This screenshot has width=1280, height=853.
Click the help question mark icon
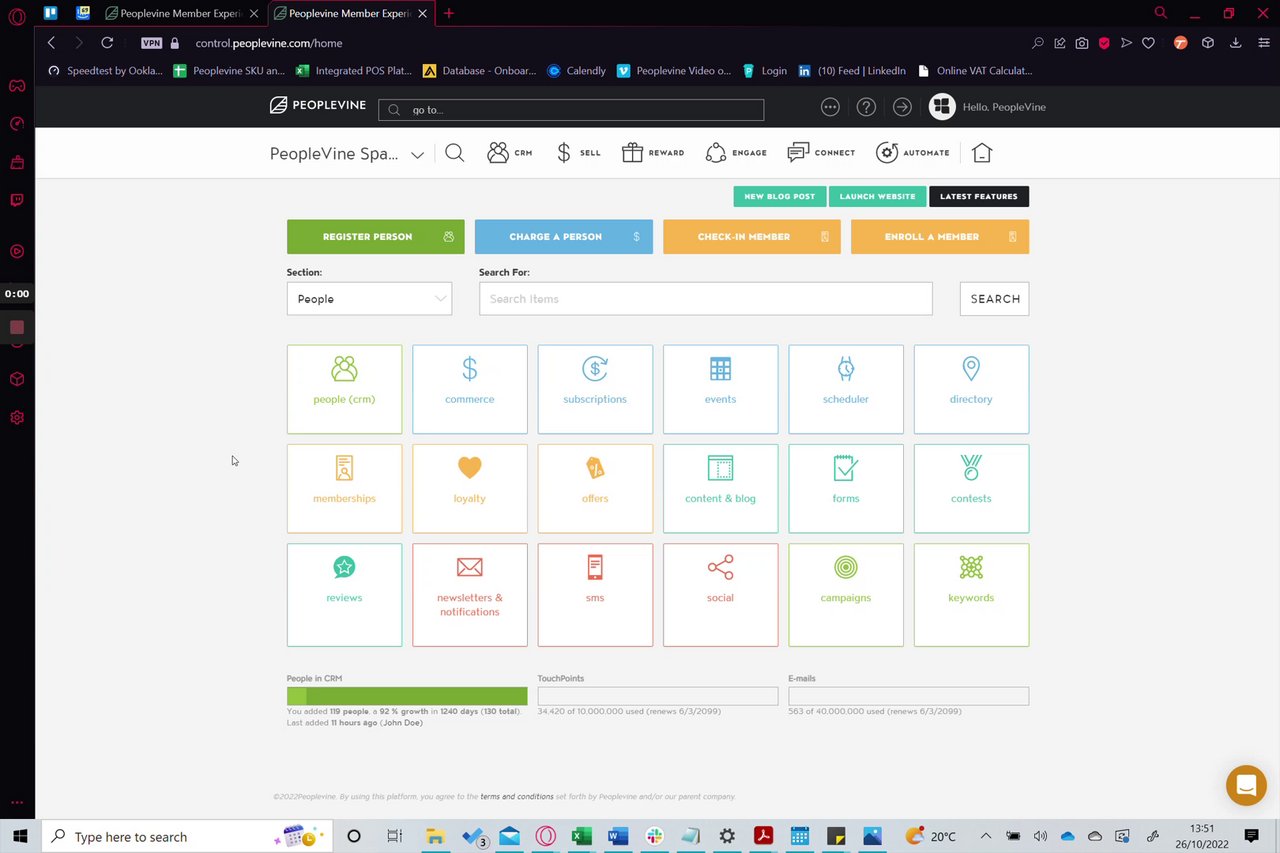[866, 107]
